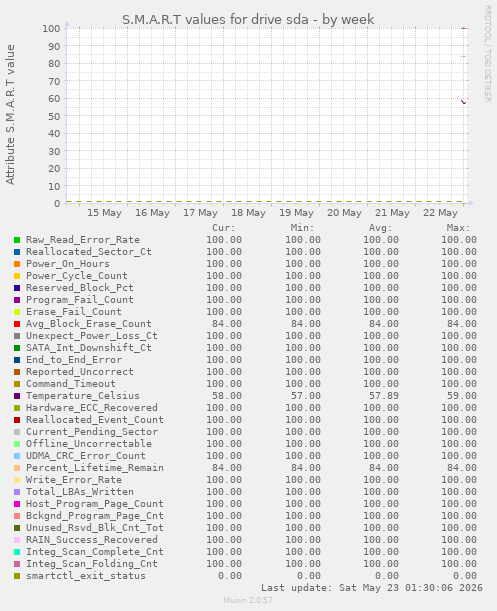Click the Max: column header
Image resolution: width=497 pixels, height=611 pixels.
point(458,228)
